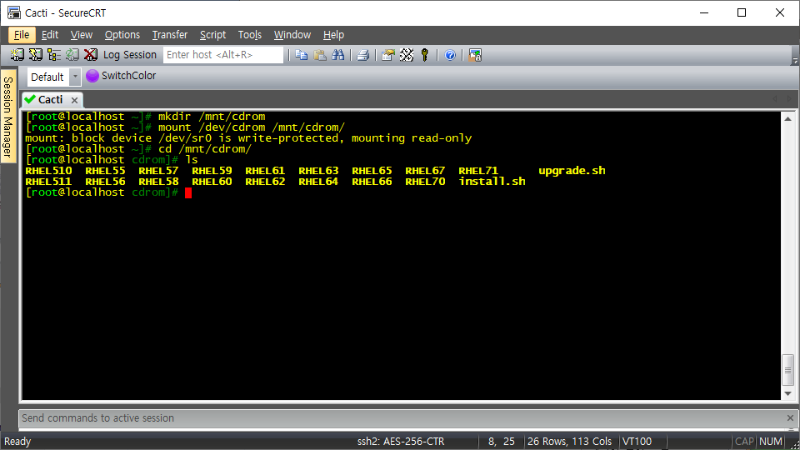Click the Help question mark icon
The image size is (800, 450).
pos(450,55)
